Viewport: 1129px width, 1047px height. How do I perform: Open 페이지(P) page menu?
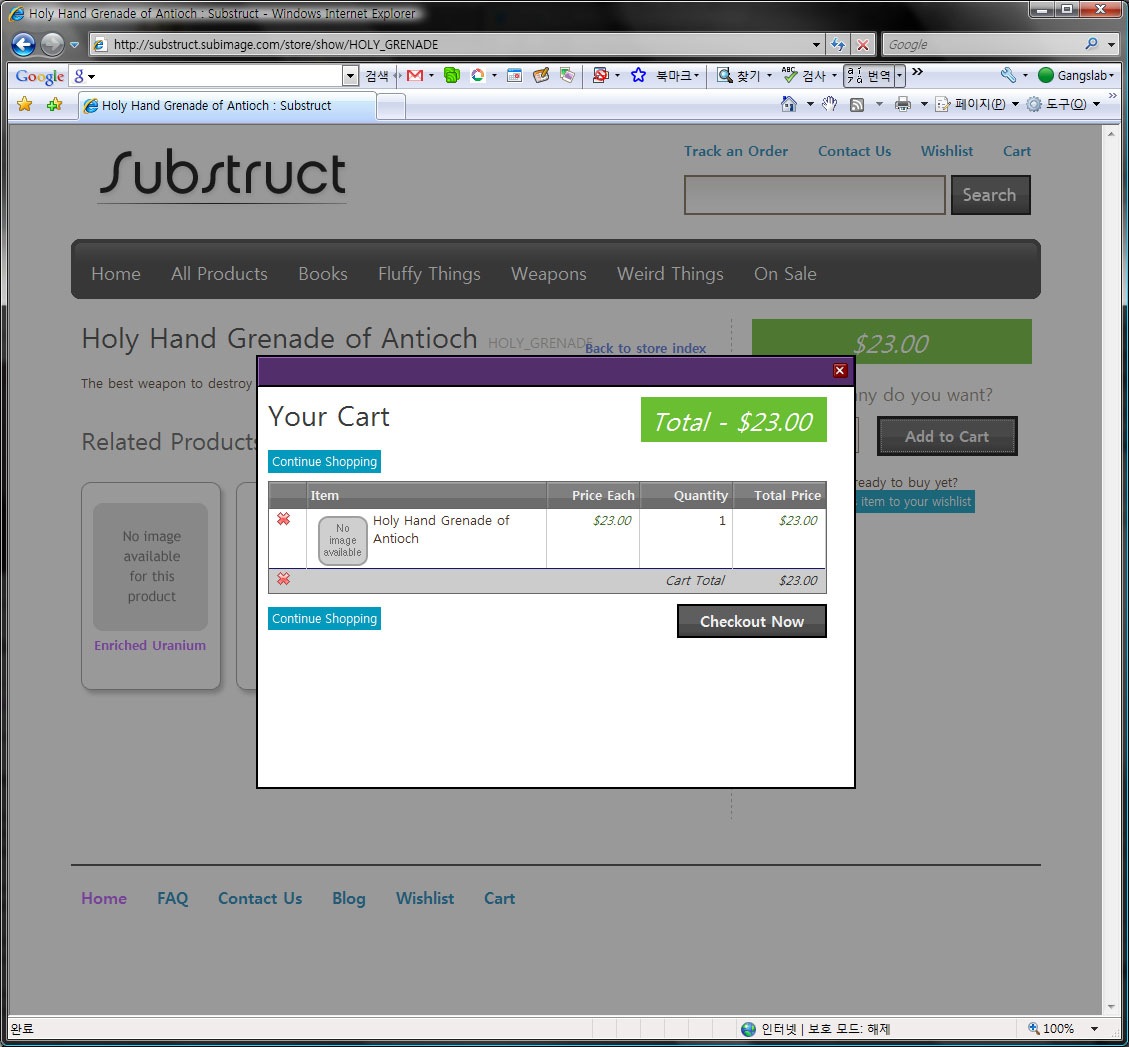(x=977, y=105)
